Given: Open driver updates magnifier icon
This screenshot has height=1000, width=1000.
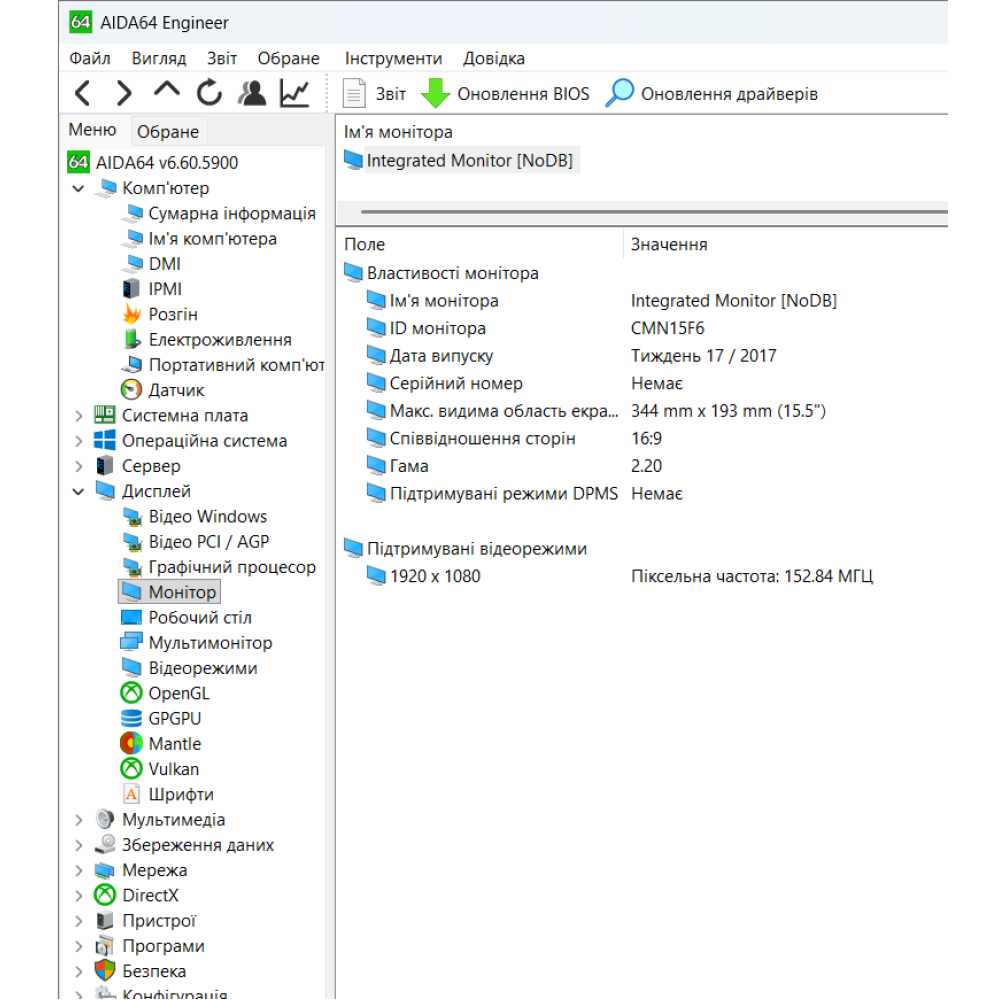Looking at the screenshot, I should (x=619, y=93).
